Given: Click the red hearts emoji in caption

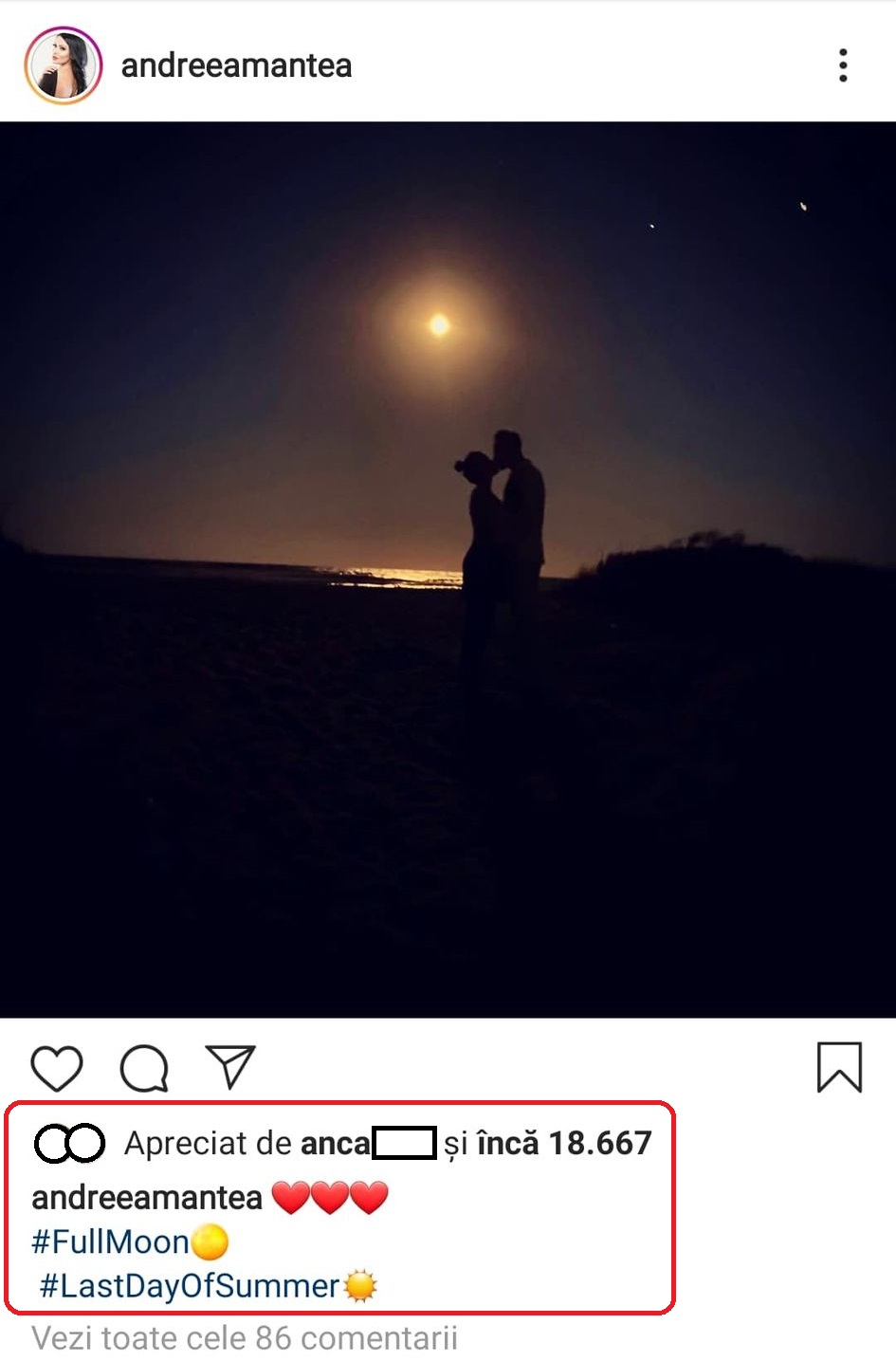Looking at the screenshot, I should [330, 1197].
